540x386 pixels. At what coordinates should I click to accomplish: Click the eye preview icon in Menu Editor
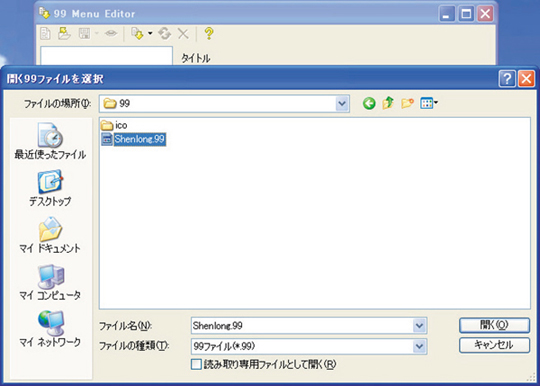click(x=111, y=33)
